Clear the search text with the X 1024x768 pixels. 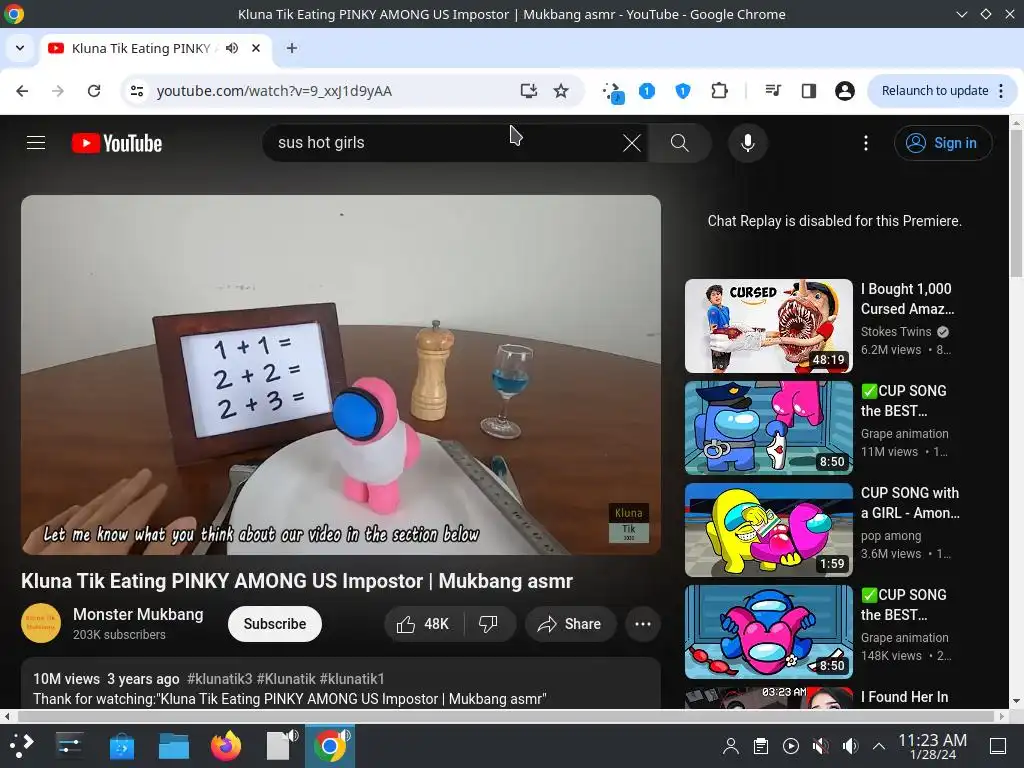(632, 142)
